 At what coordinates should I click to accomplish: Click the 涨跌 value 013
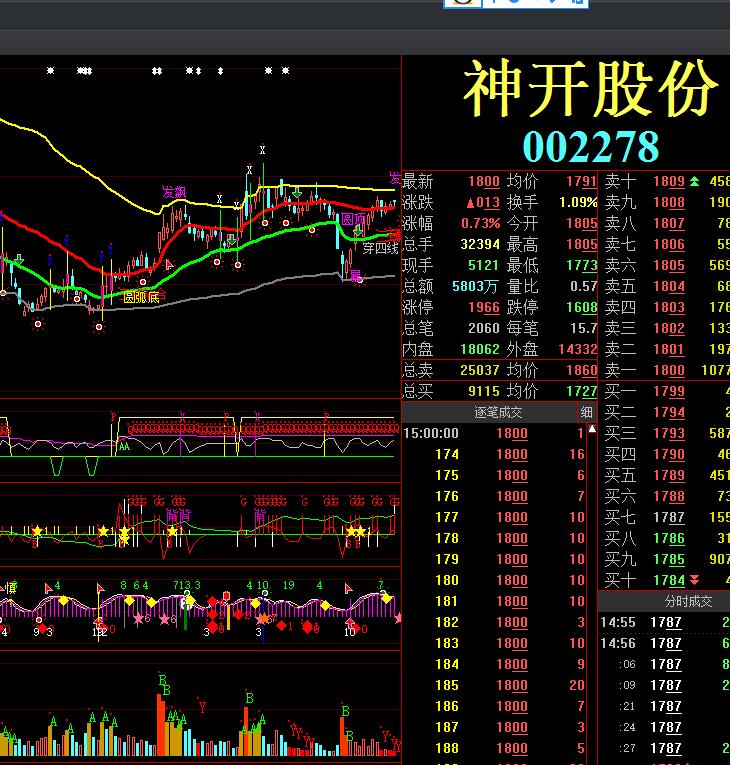[x=483, y=202]
